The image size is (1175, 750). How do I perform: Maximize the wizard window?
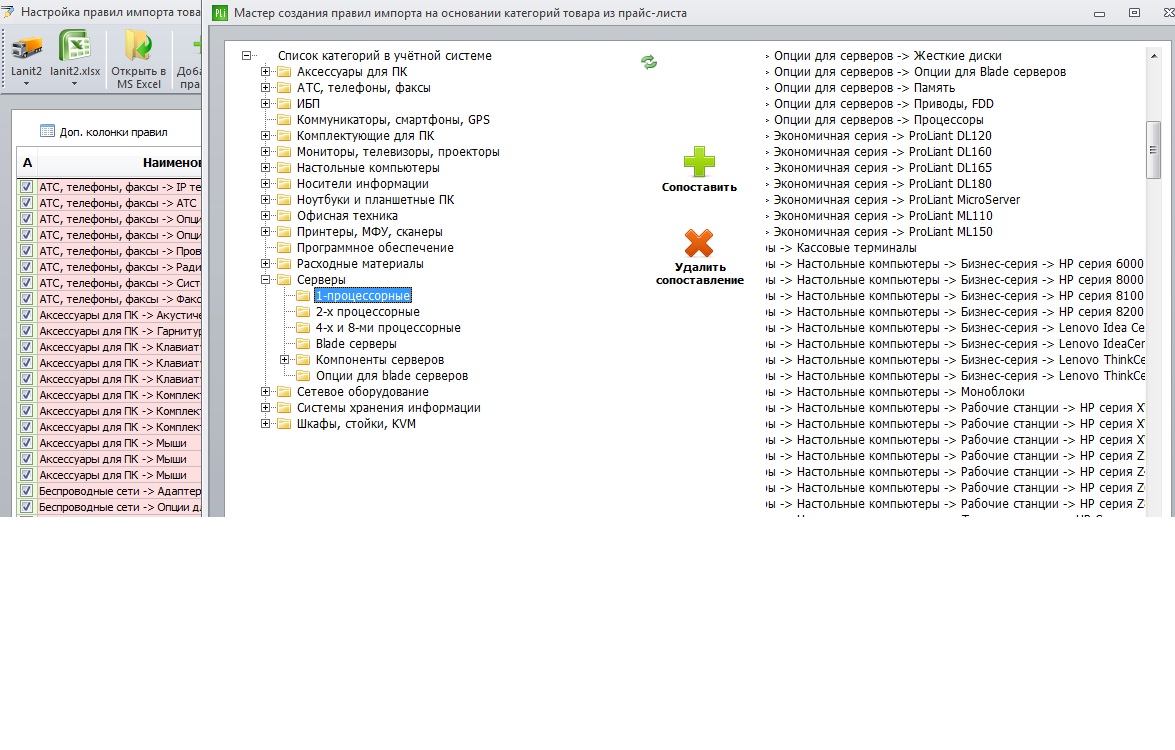pos(1134,13)
